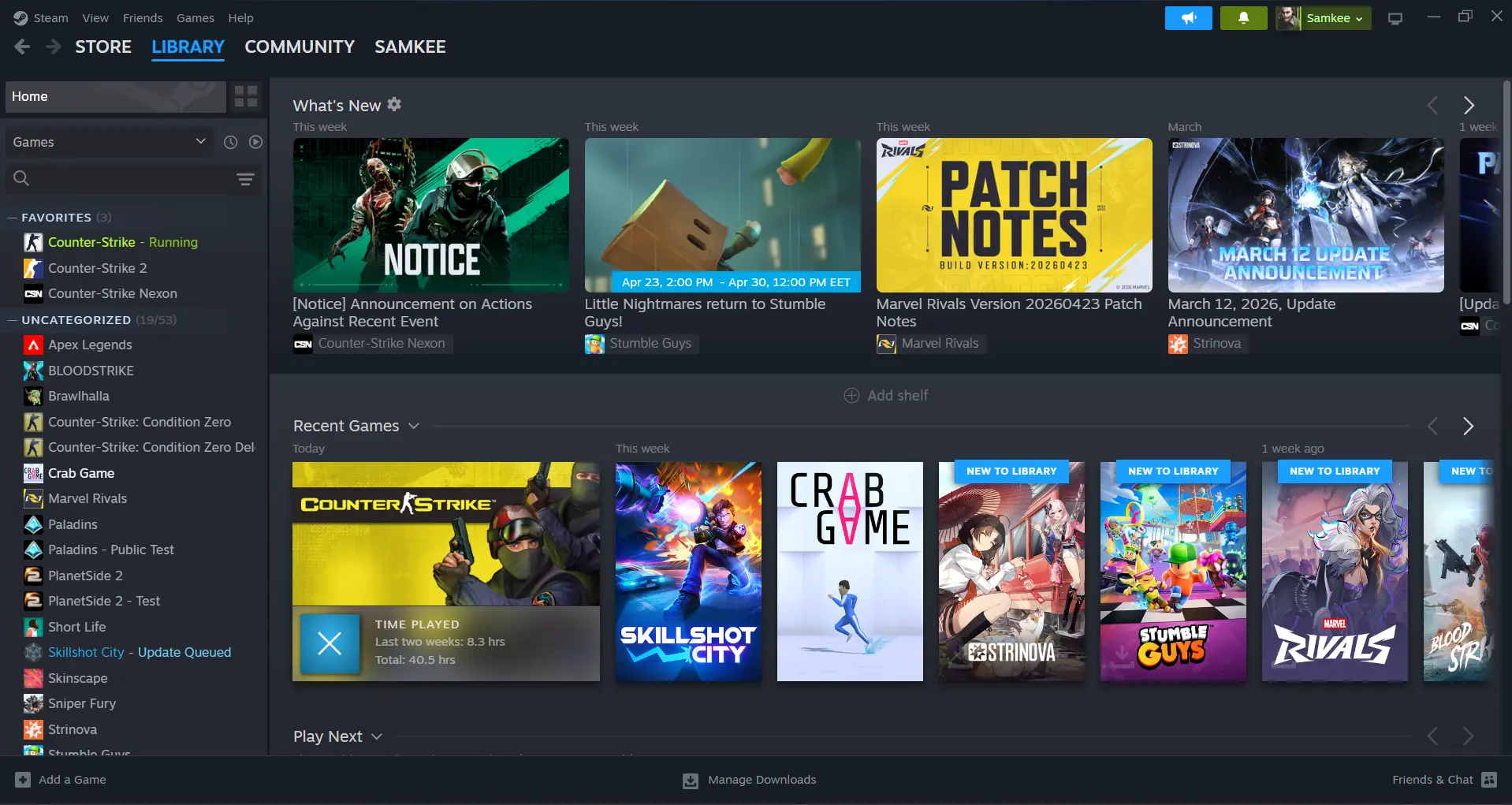Image resolution: width=1512 pixels, height=805 pixels.
Task: Open the Help menu
Action: [240, 18]
